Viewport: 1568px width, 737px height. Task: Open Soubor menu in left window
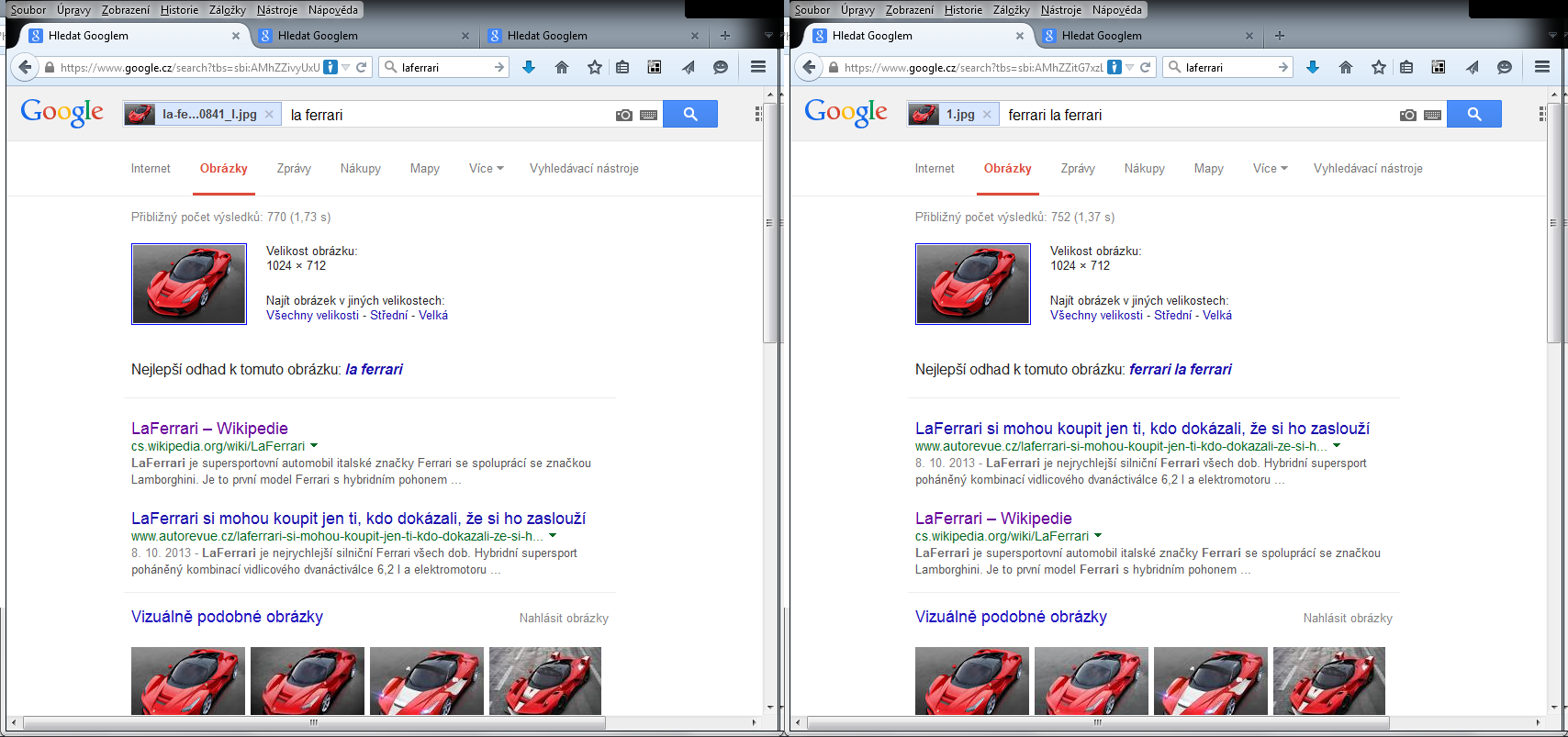[x=28, y=10]
